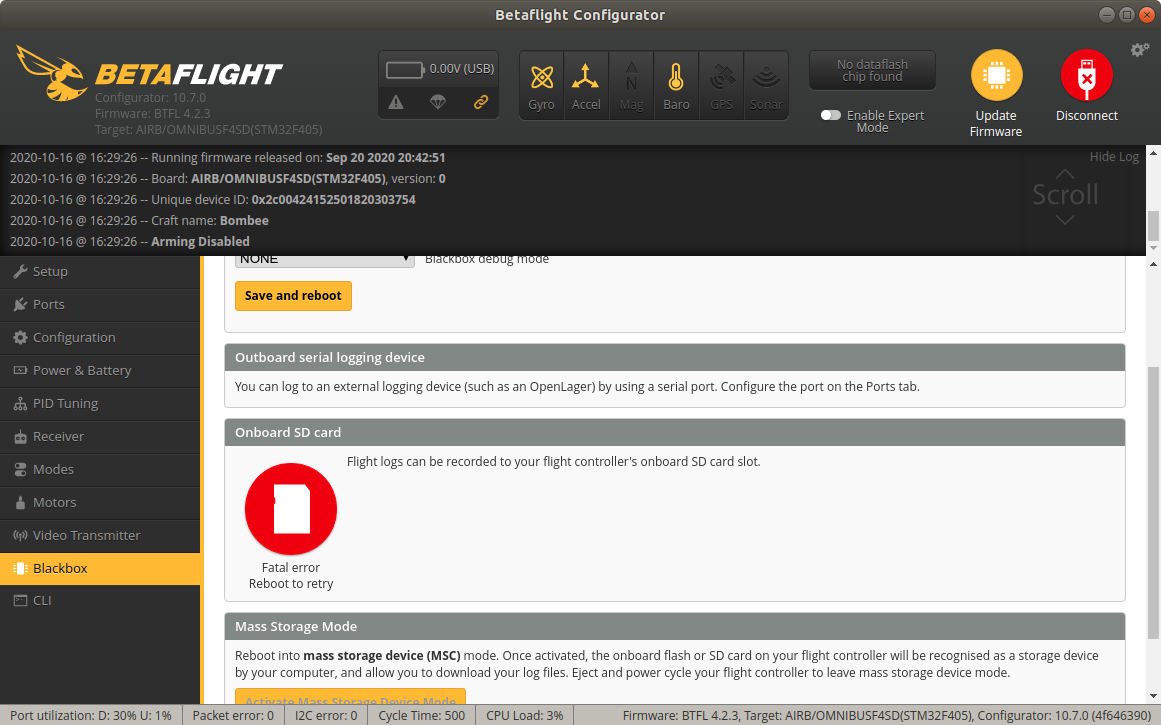This screenshot has height=725, width=1161.
Task: Select the Blackbox tab
Action: [x=100, y=569]
